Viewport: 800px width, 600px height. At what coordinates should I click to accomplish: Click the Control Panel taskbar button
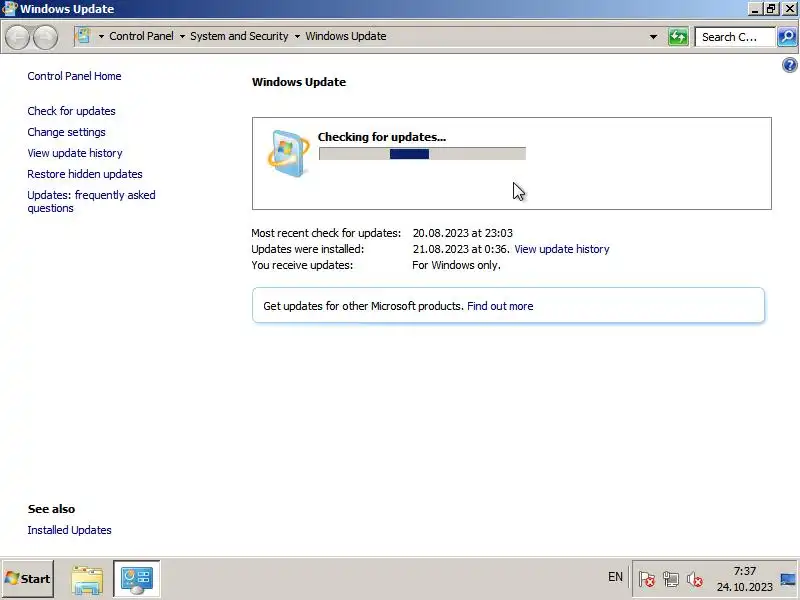[x=136, y=579]
